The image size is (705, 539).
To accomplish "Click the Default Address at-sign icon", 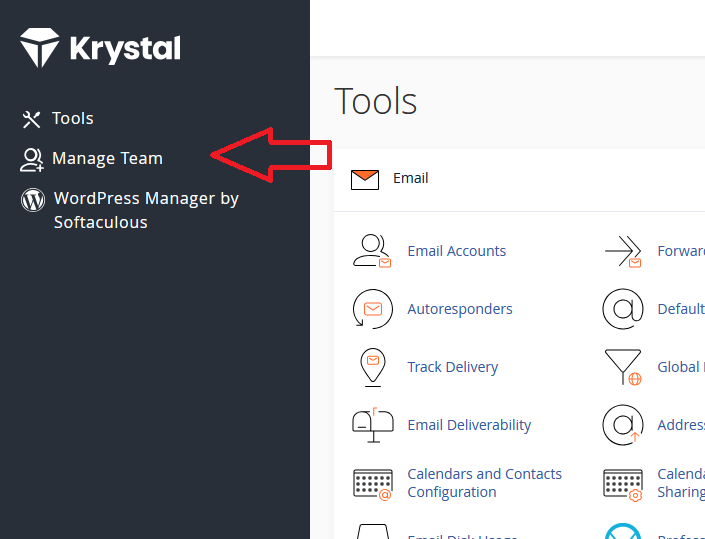I will (623, 309).
